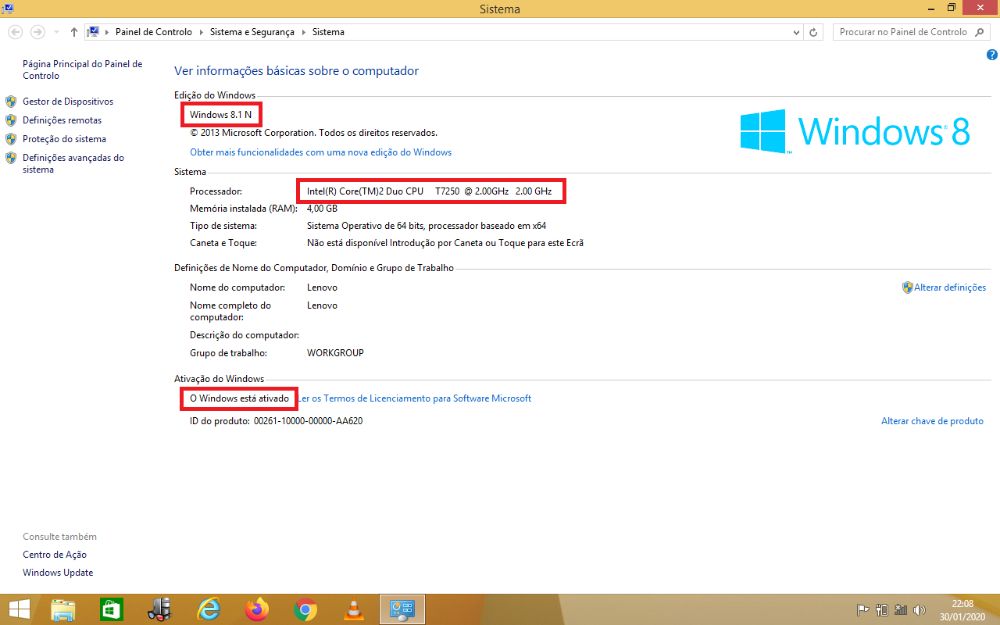This screenshot has height=625, width=1000.
Task: Restore down the Sistema window
Action: 952,8
